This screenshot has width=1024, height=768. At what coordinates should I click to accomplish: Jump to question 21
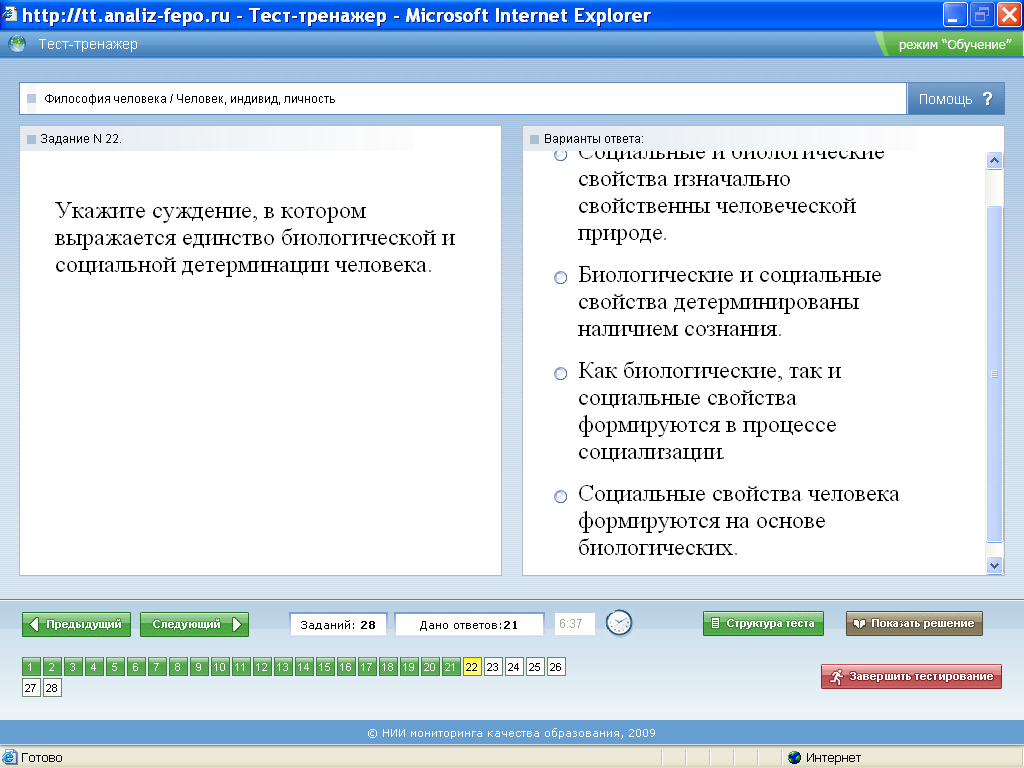coord(451,667)
